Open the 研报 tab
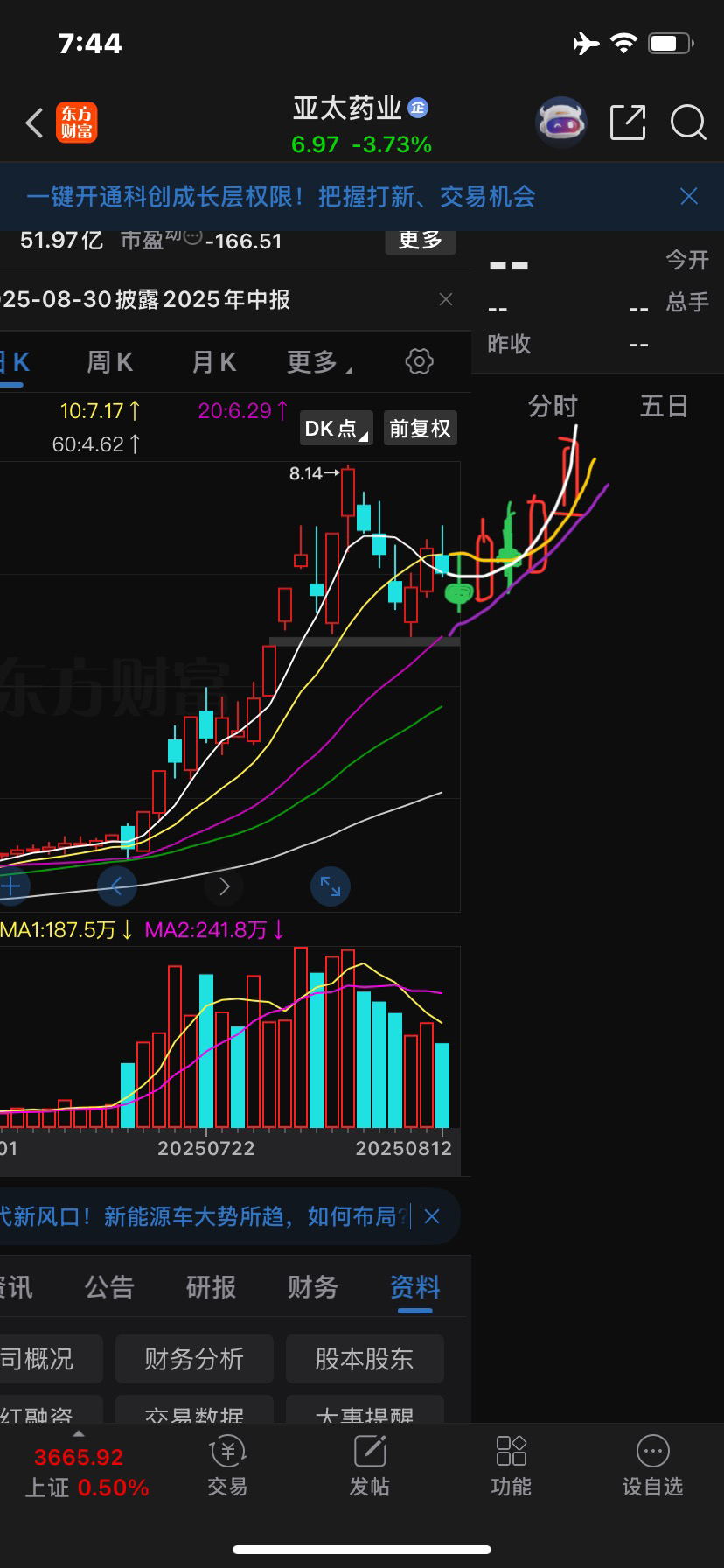724x1568 pixels. 211,1287
